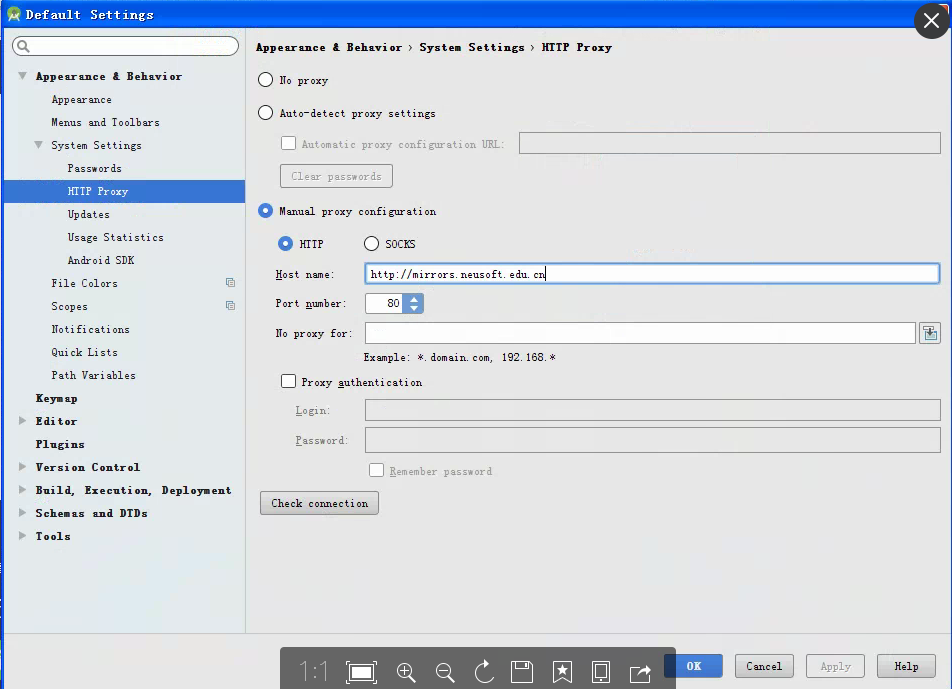
Task: Toggle the Automatic proxy configuration URL checkbox
Action: tap(288, 143)
